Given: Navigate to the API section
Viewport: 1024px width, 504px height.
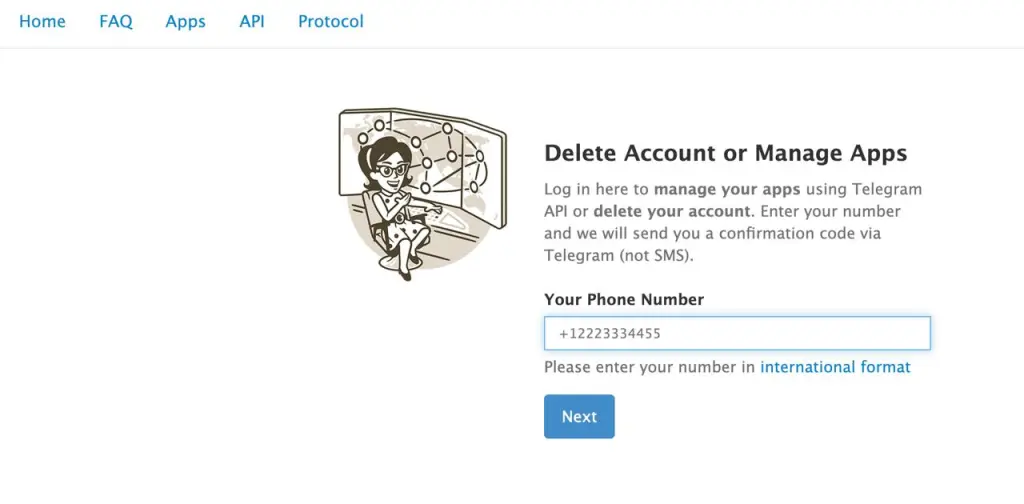Looking at the screenshot, I should pyautogui.click(x=252, y=21).
